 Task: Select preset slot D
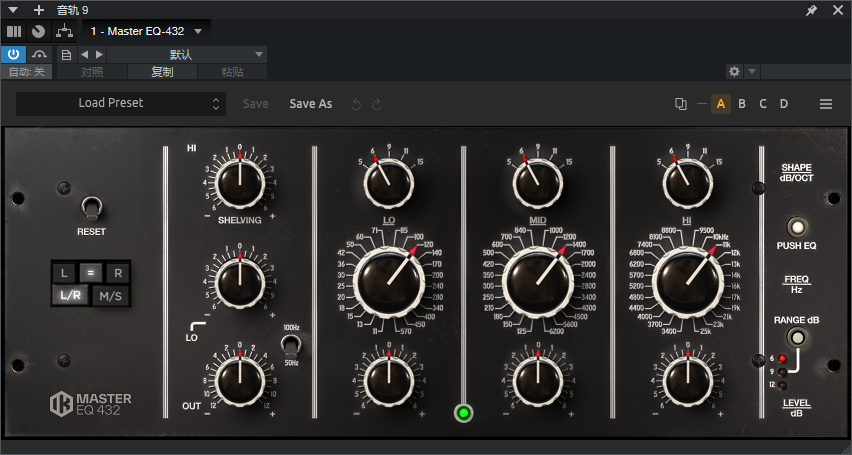tap(784, 104)
